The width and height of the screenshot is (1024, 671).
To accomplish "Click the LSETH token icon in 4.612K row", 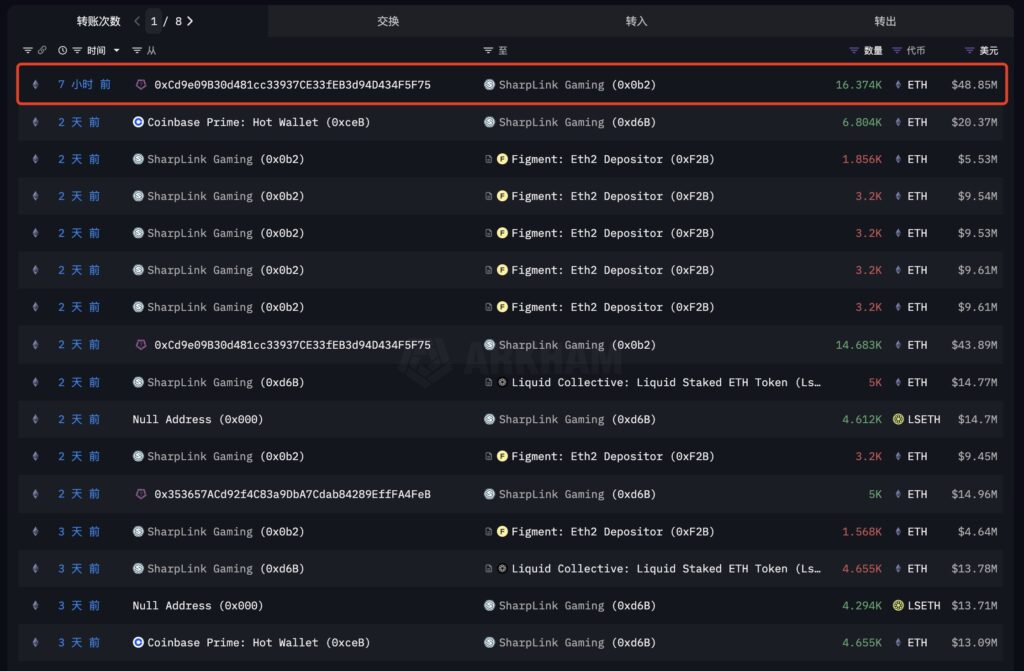I will point(898,420).
